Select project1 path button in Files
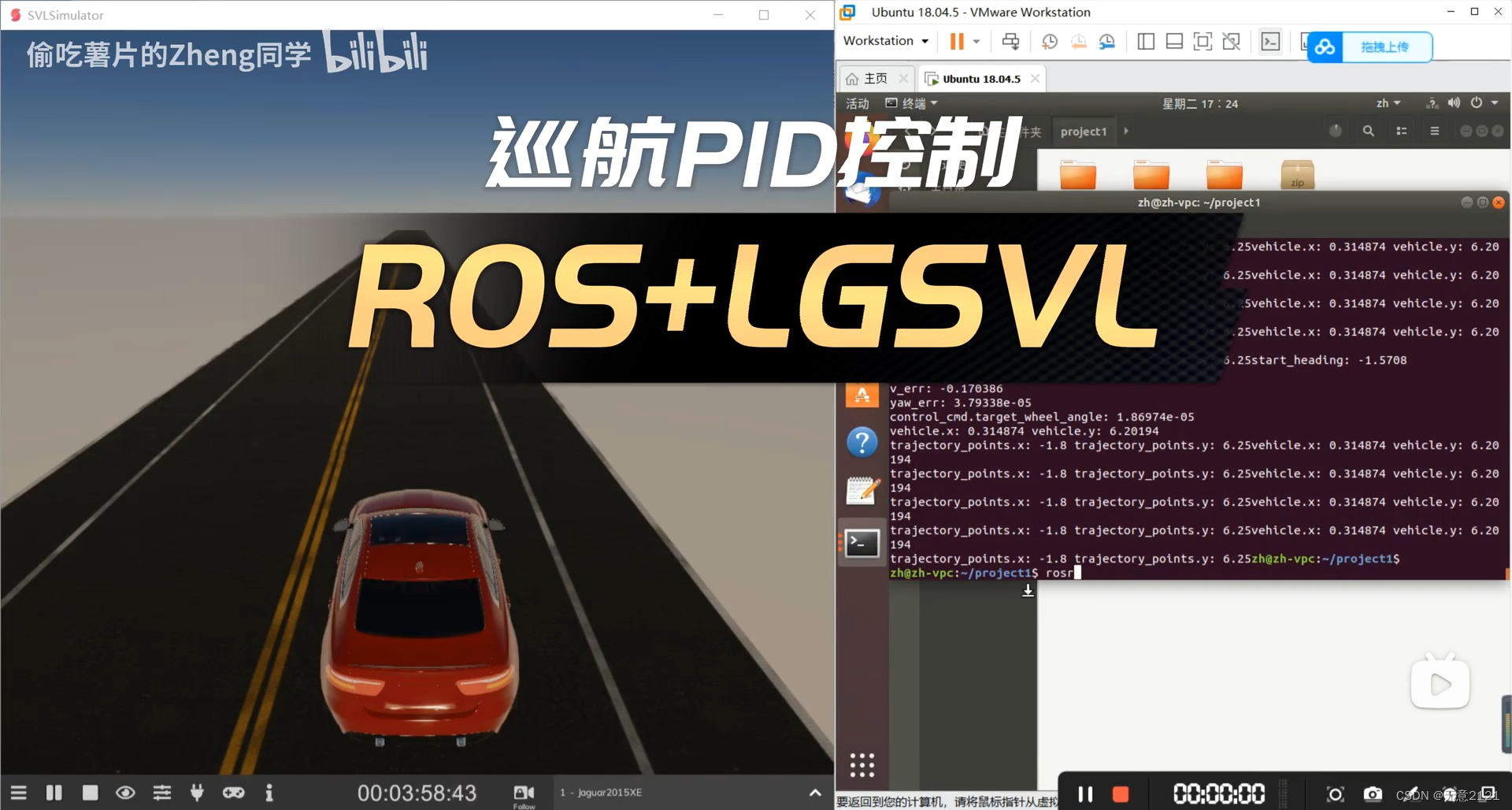 (x=1084, y=132)
